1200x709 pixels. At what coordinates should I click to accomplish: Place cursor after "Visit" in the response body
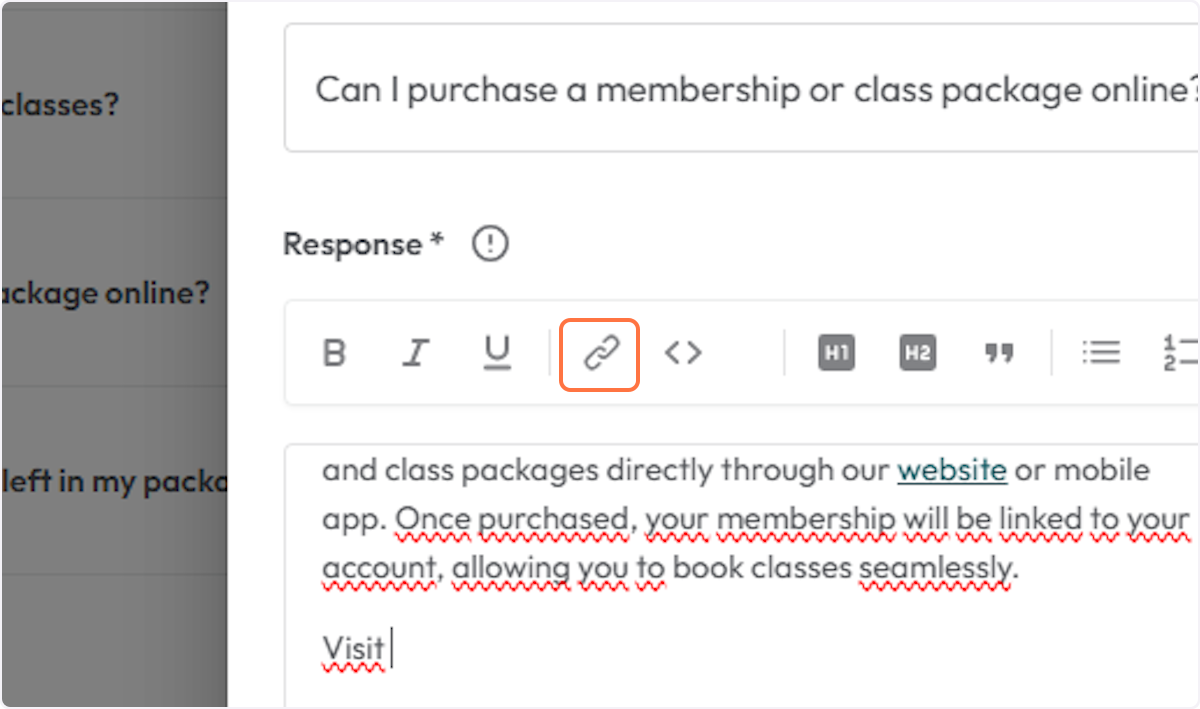(390, 648)
